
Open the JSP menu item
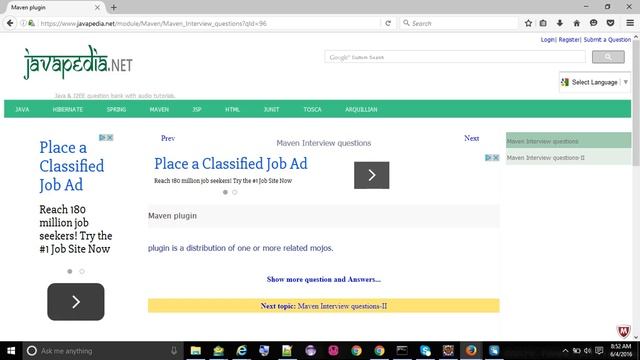click(x=197, y=109)
